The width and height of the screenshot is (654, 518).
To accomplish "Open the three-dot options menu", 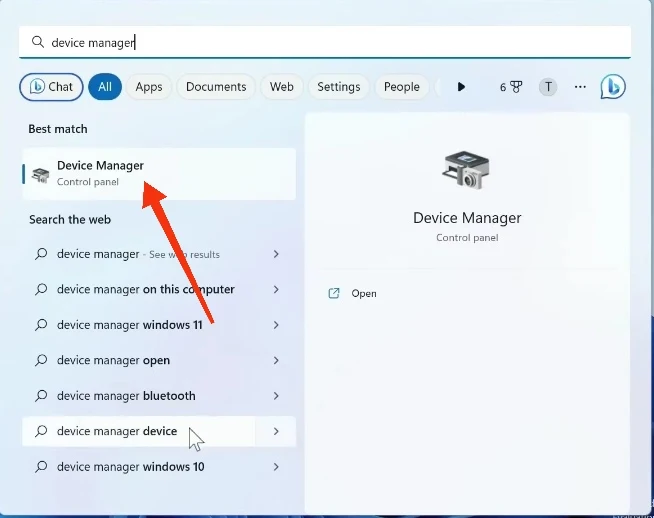I will pyautogui.click(x=580, y=87).
